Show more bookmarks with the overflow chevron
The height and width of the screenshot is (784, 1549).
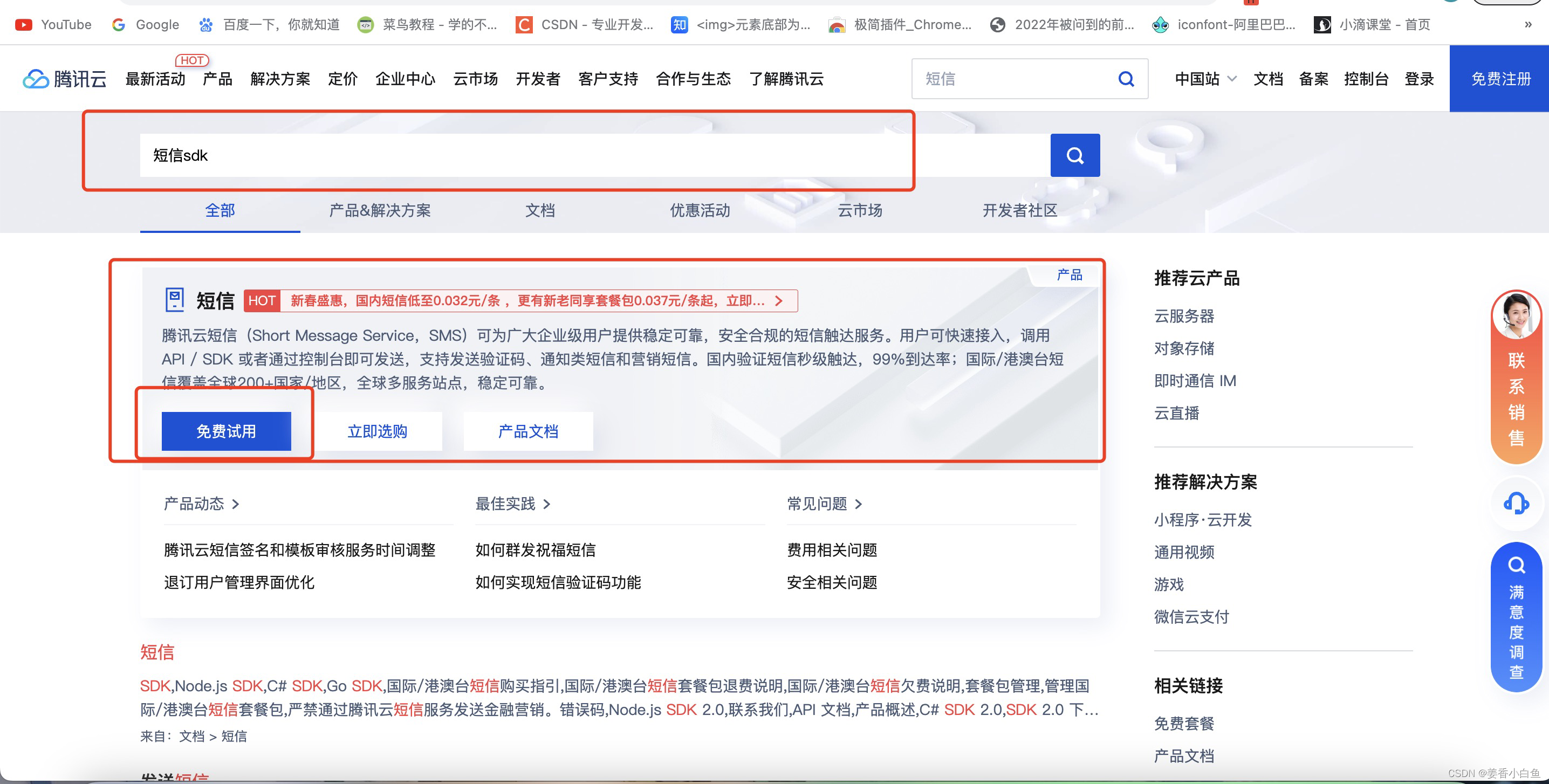click(x=1528, y=25)
